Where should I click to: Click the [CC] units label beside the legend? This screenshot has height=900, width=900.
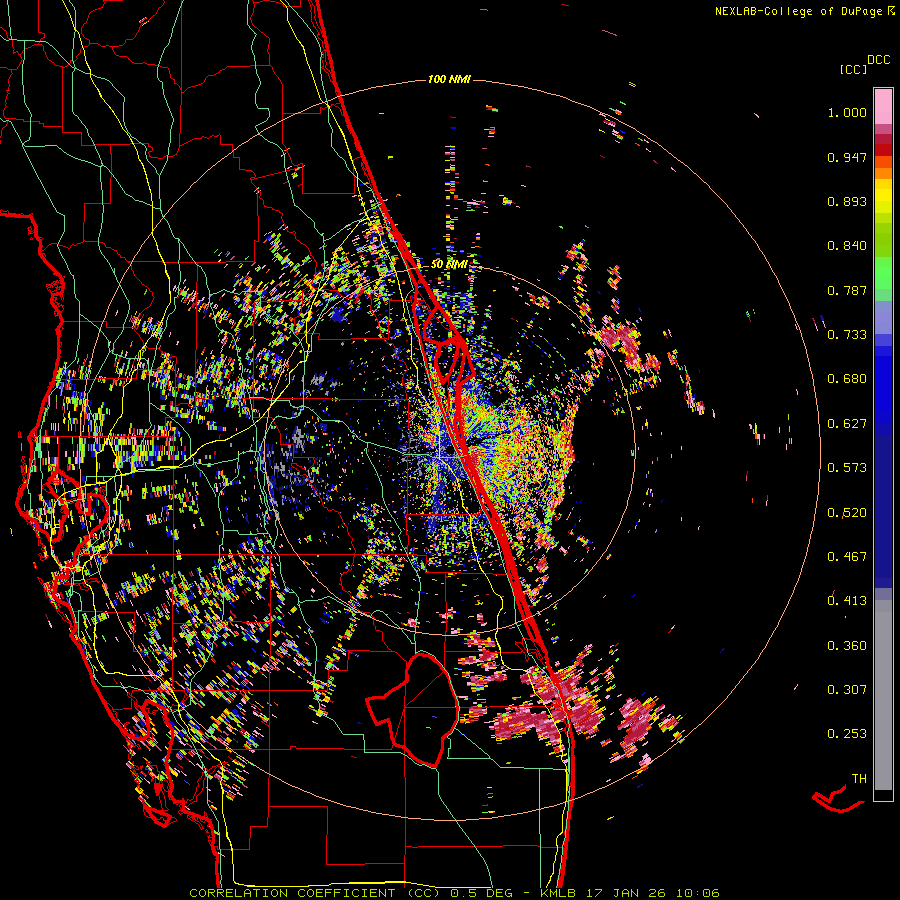coord(854,69)
